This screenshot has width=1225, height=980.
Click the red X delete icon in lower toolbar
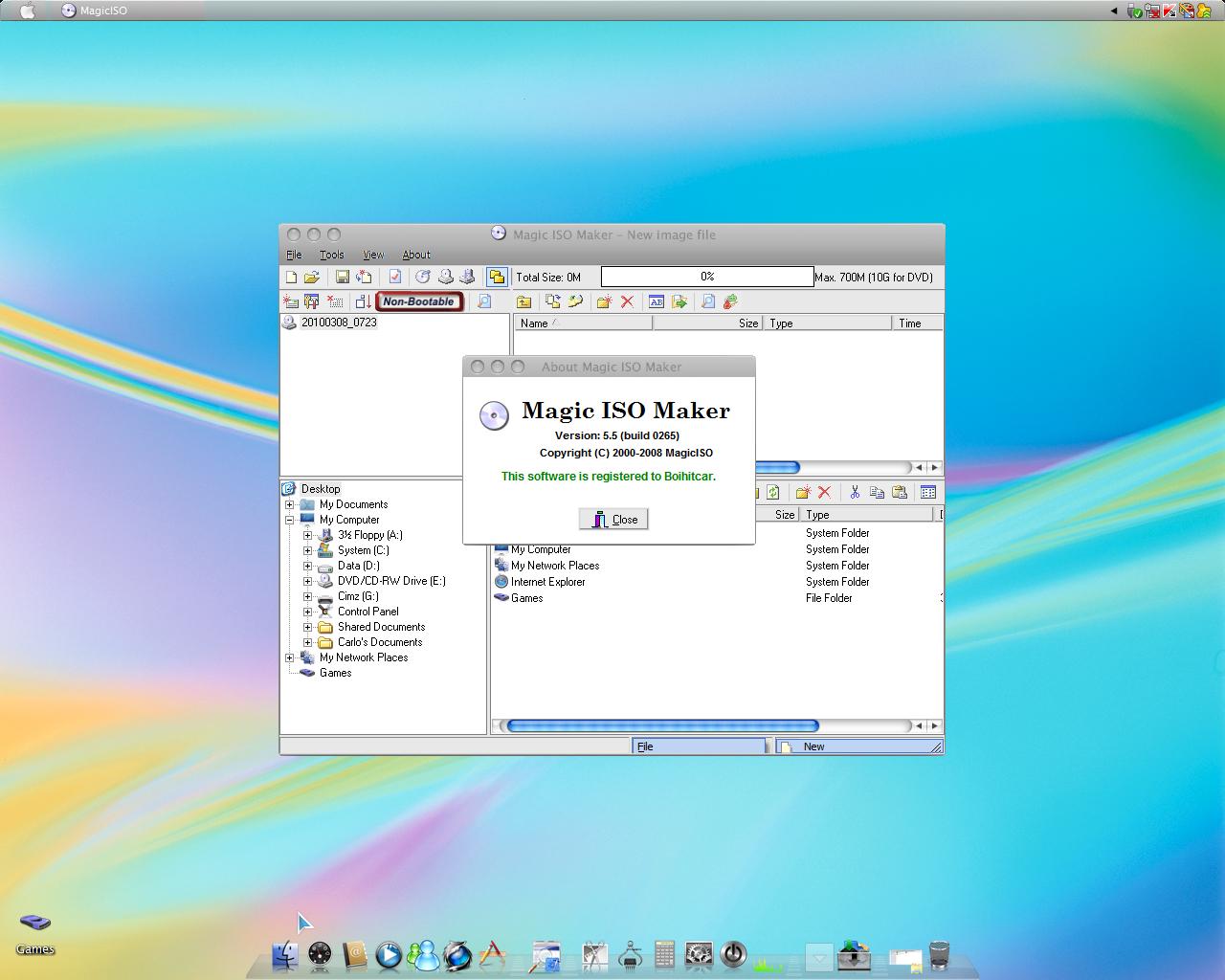click(x=824, y=492)
